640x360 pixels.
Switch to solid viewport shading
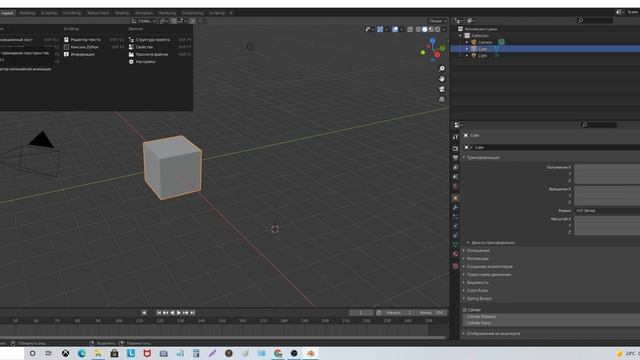click(425, 29)
